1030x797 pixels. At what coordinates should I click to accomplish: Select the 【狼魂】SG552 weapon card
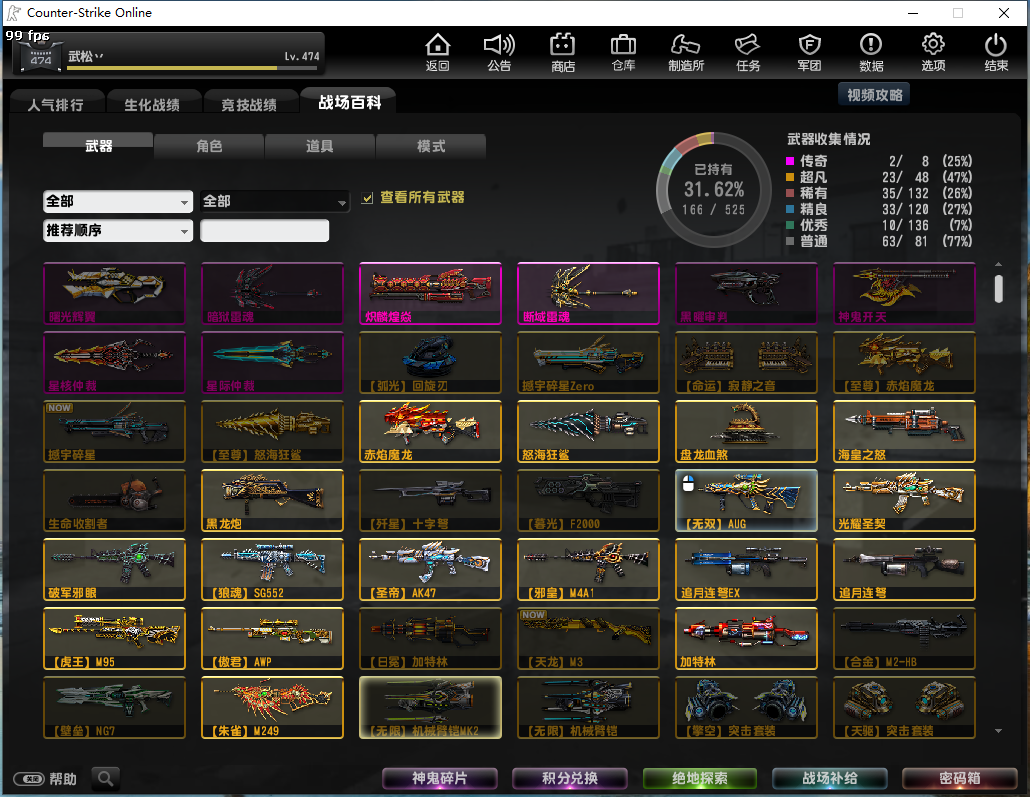coord(273,570)
